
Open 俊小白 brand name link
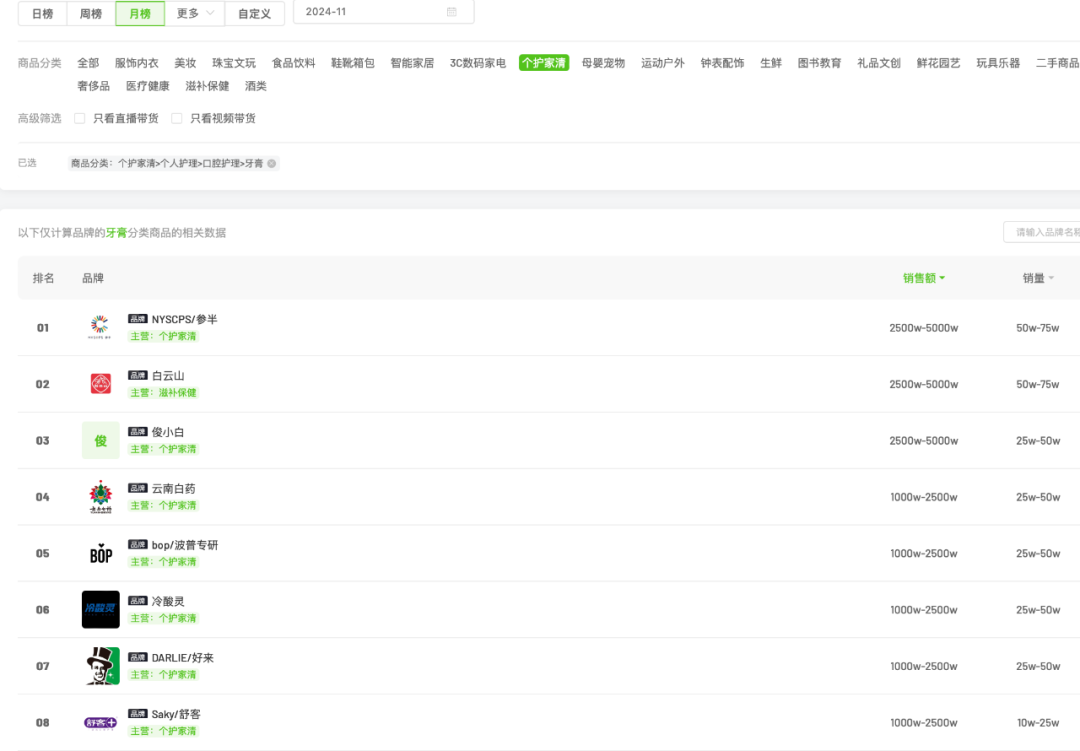(168, 432)
